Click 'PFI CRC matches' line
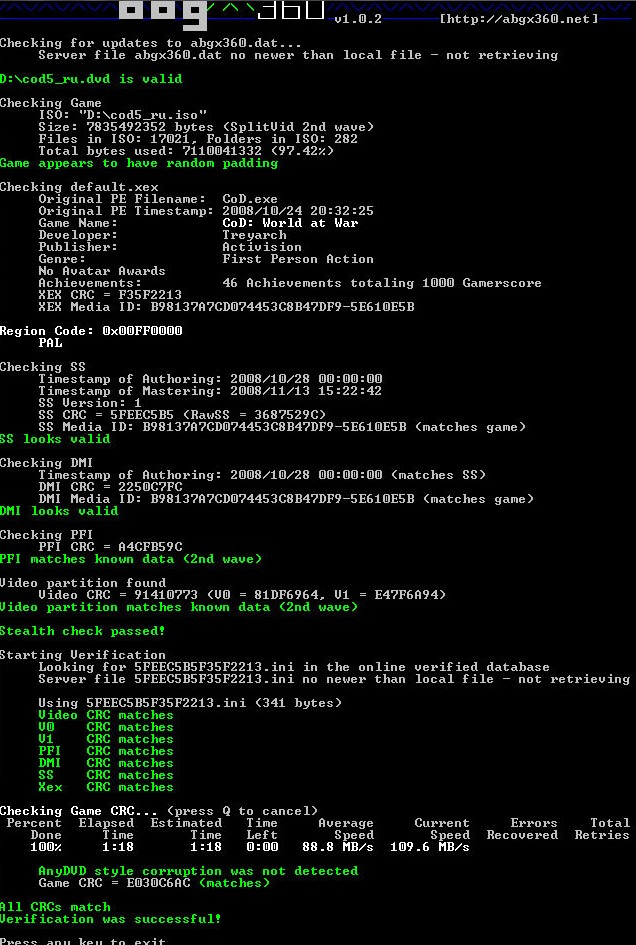636x945 pixels. [105, 752]
